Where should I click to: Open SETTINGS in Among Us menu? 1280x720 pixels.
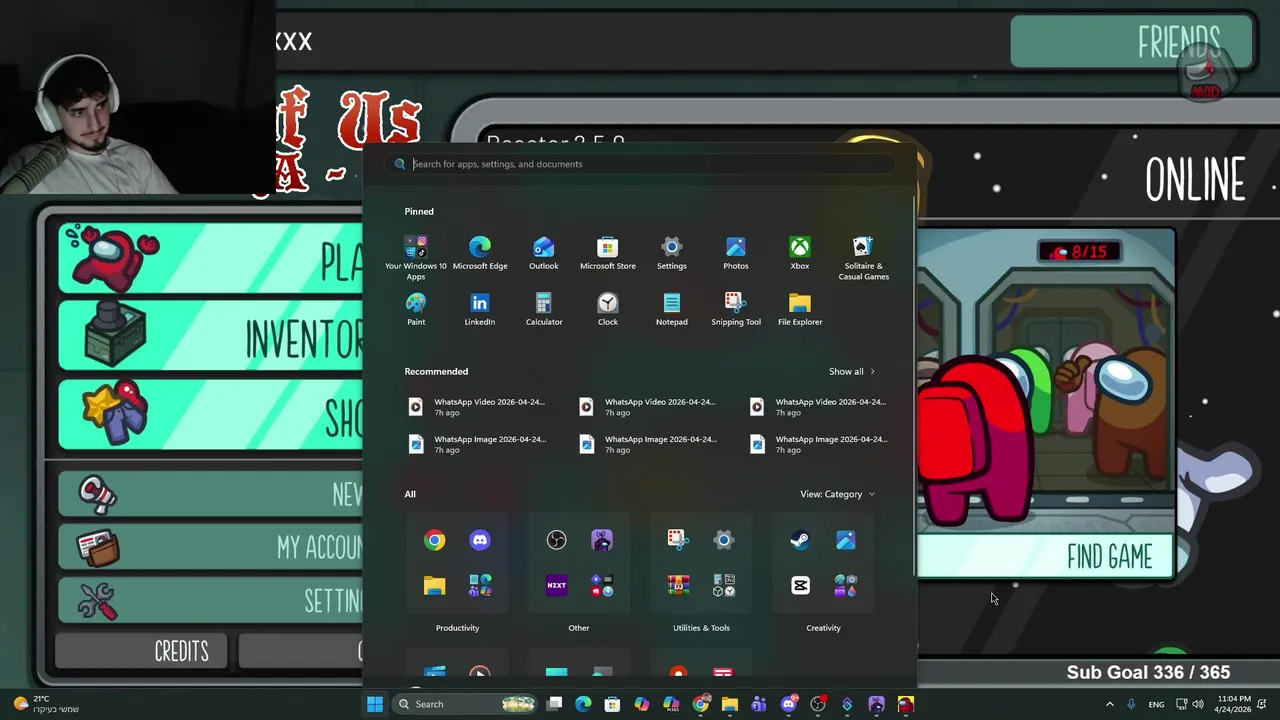(x=210, y=600)
